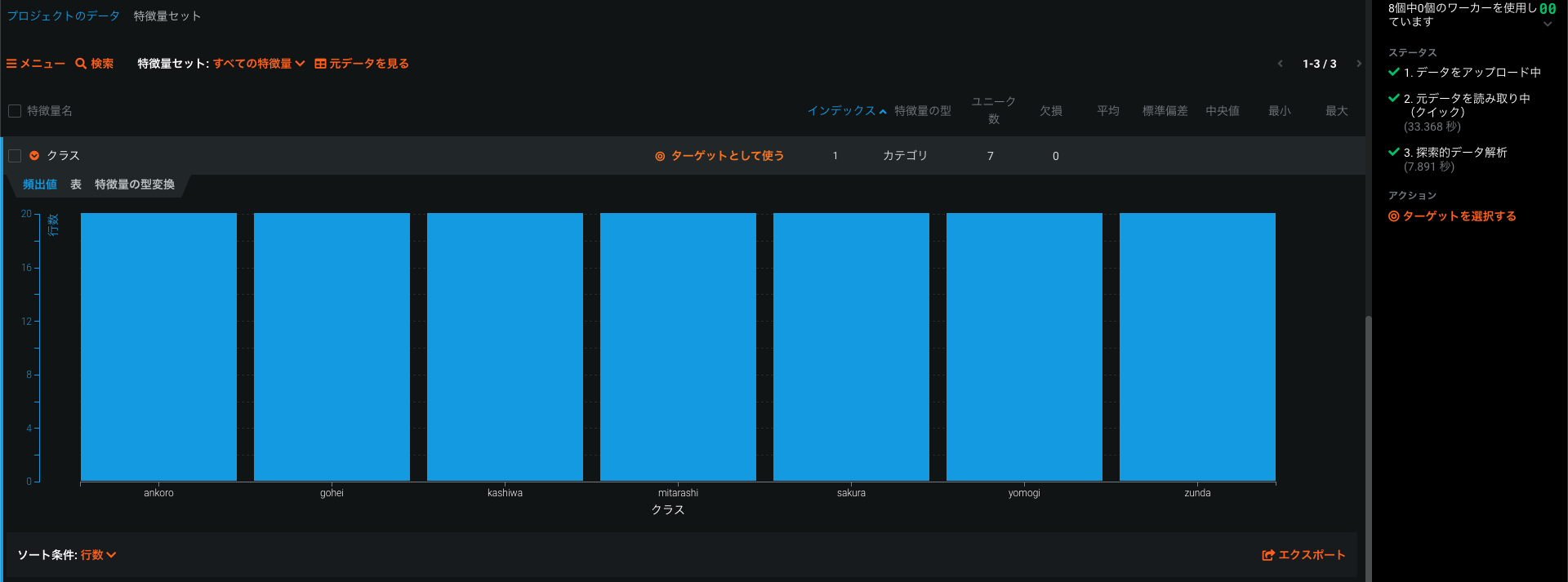Click ターゲットとして使う for クラス
Viewport: 1568px width, 582px height.
pos(719,156)
